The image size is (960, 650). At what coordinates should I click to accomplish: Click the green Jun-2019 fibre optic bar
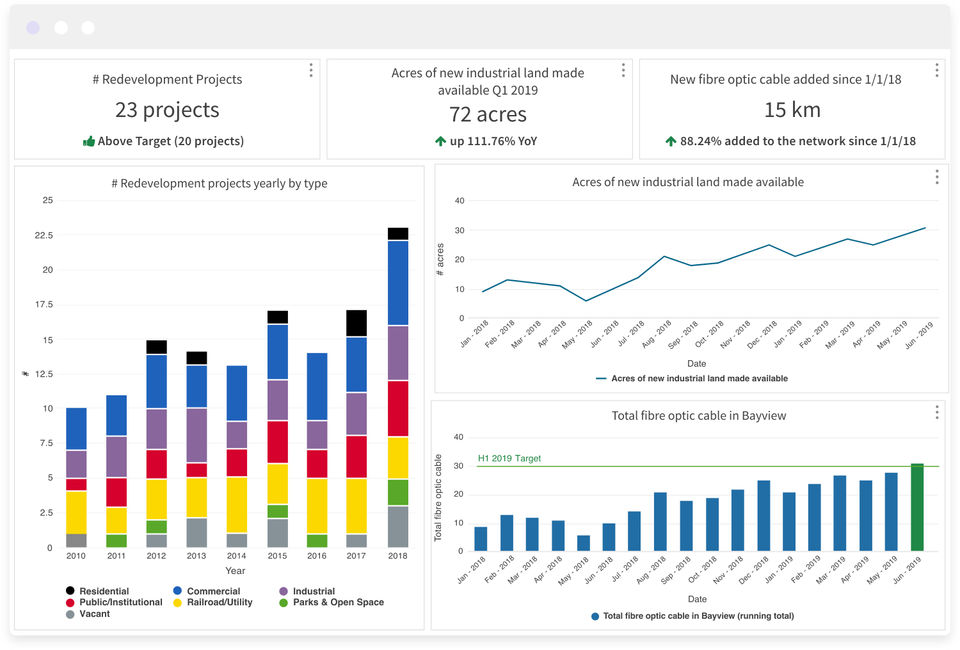coord(917,507)
